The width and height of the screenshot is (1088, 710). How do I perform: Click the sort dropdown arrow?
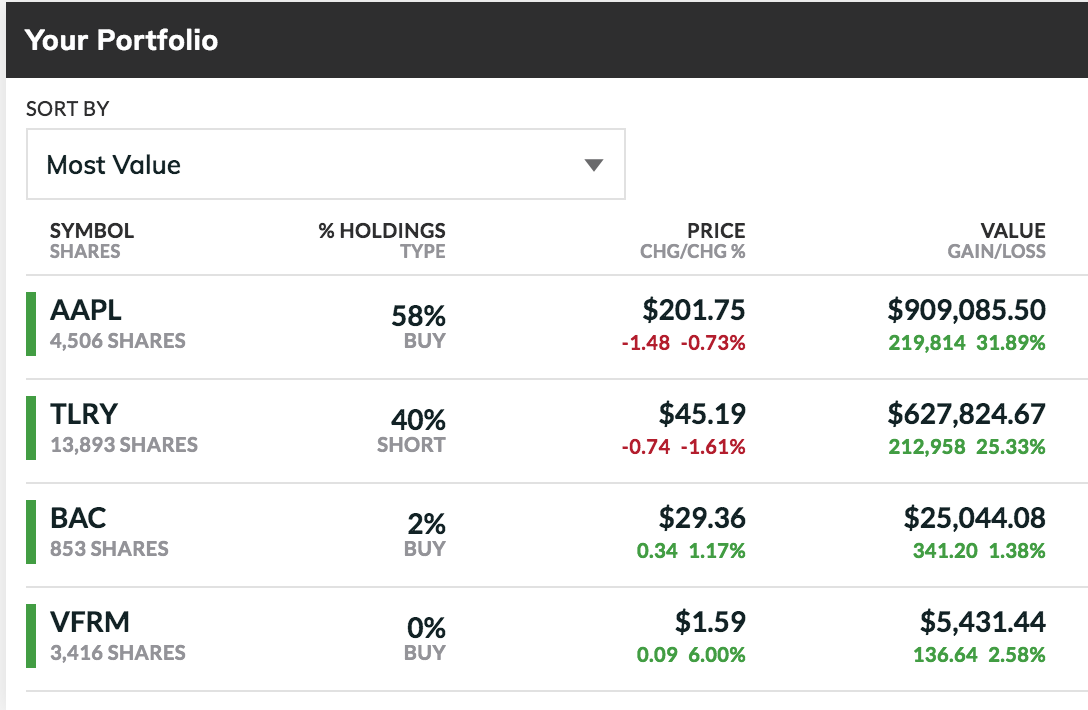[x=594, y=165]
